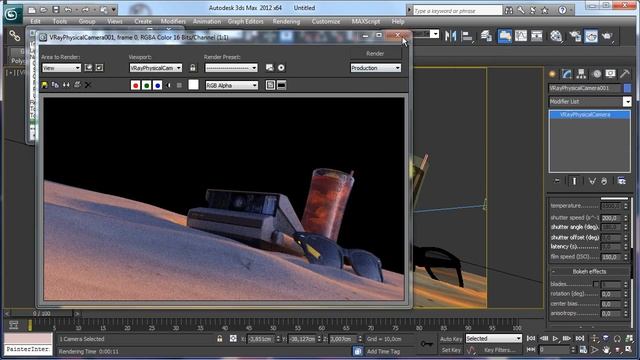Open the Render Preset dropdown

231,68
